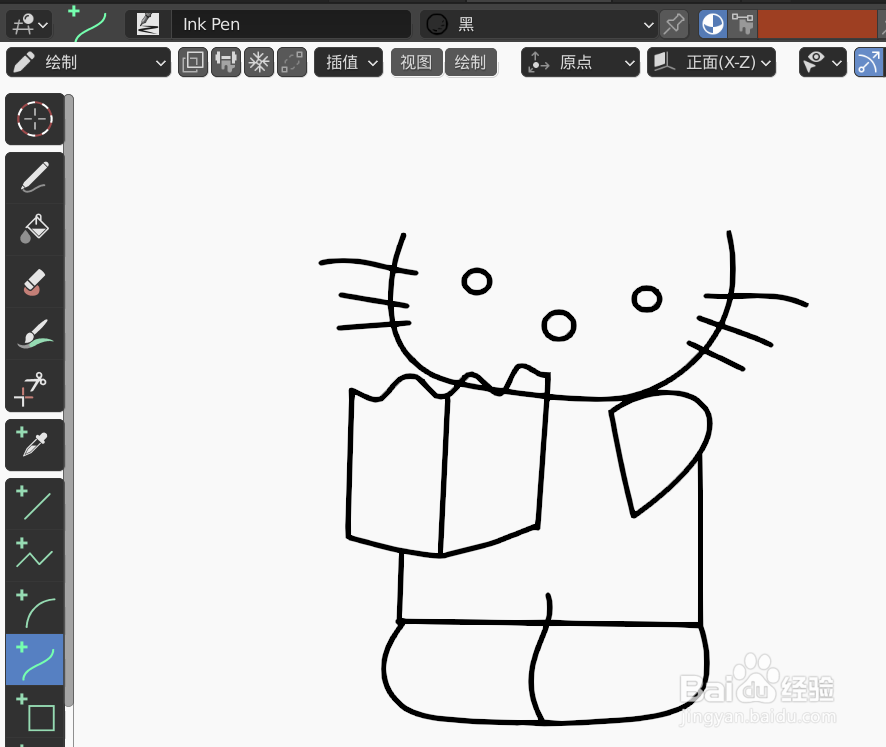This screenshot has height=747, width=886.
Task: Toggle the multiframe falloff option
Action: 259,62
